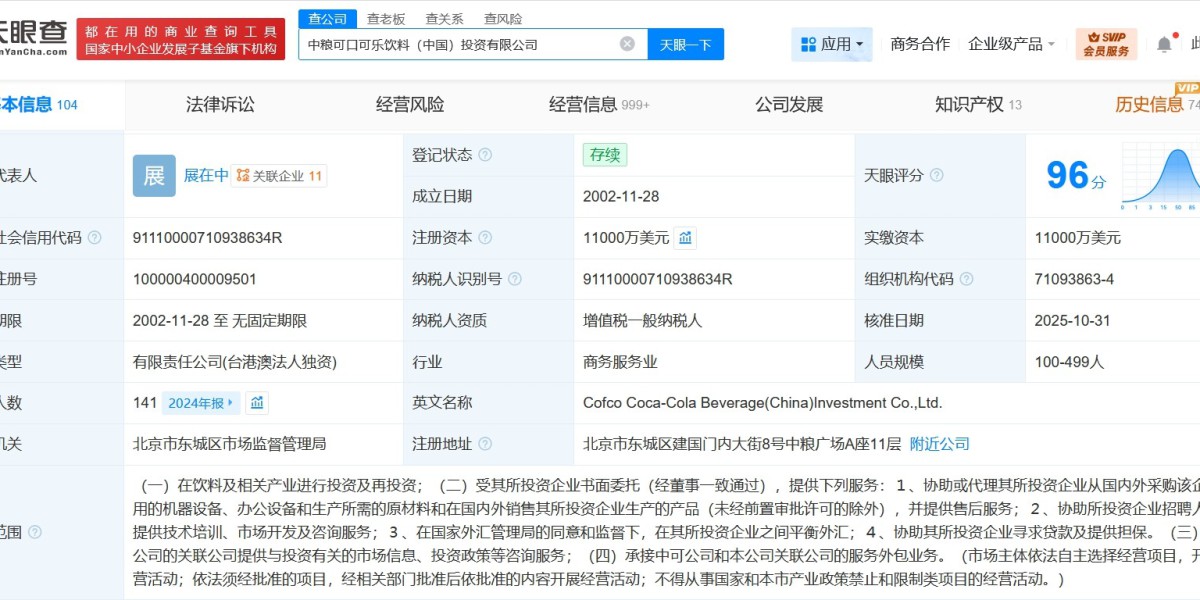Expand the 2024年报 selector
Screen dimensions: 1200x600
201,403
